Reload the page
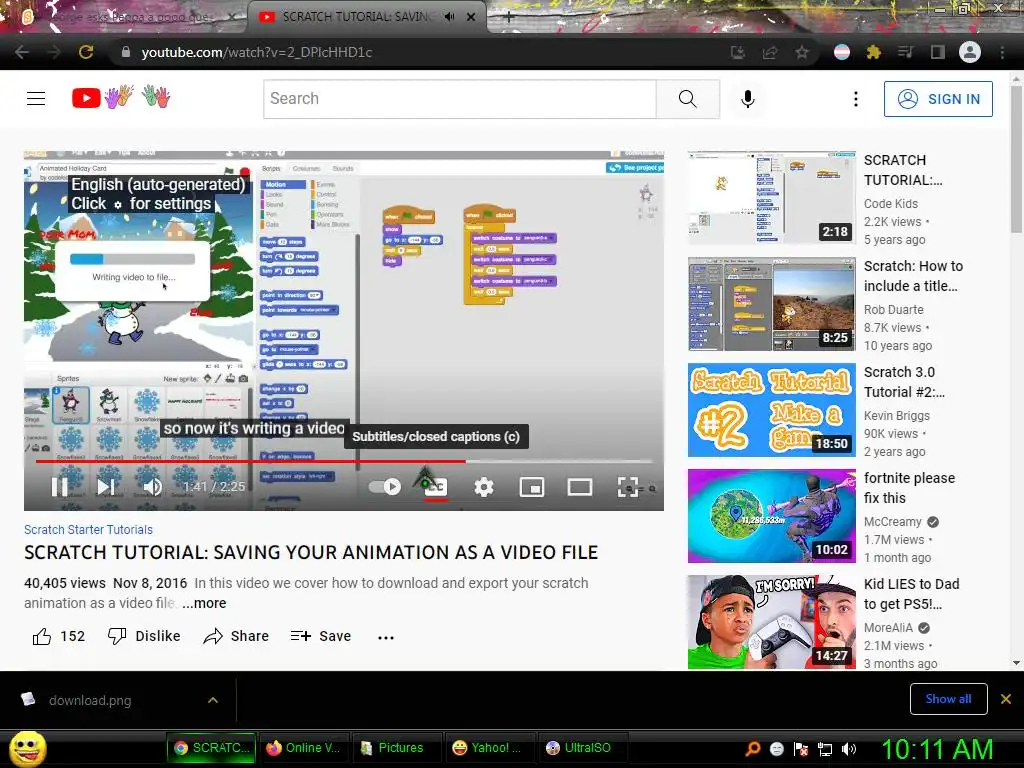Image resolution: width=1024 pixels, height=768 pixels. click(x=86, y=52)
